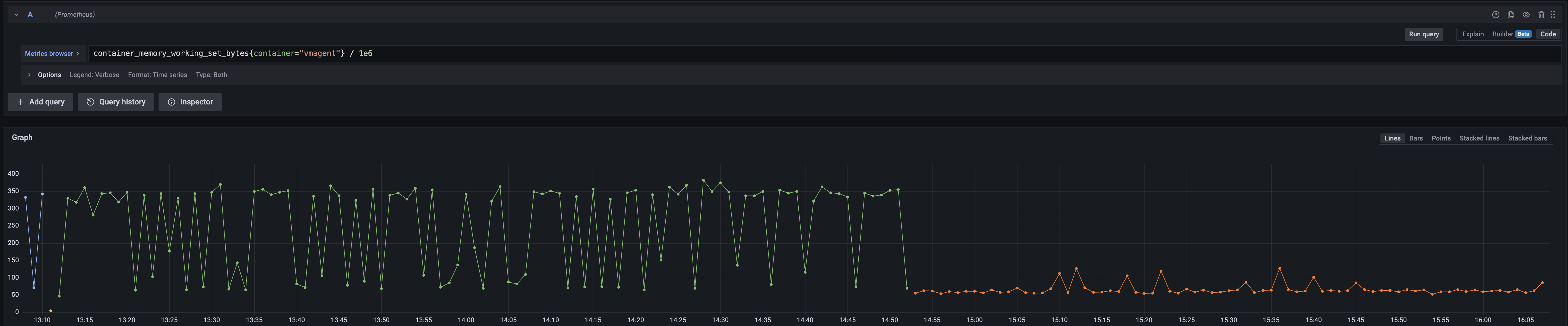This screenshot has width=1568, height=326.
Task: Open Explain mode for the query
Action: pyautogui.click(x=1472, y=34)
